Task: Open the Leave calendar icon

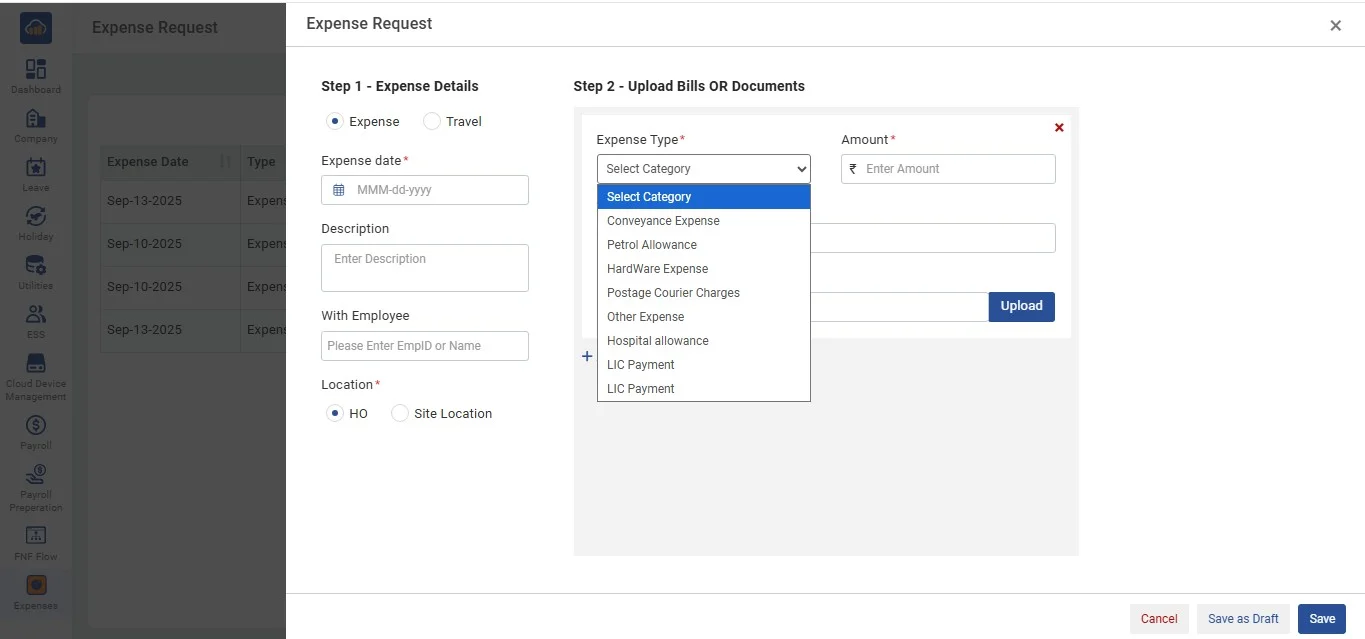Action: tap(36, 168)
